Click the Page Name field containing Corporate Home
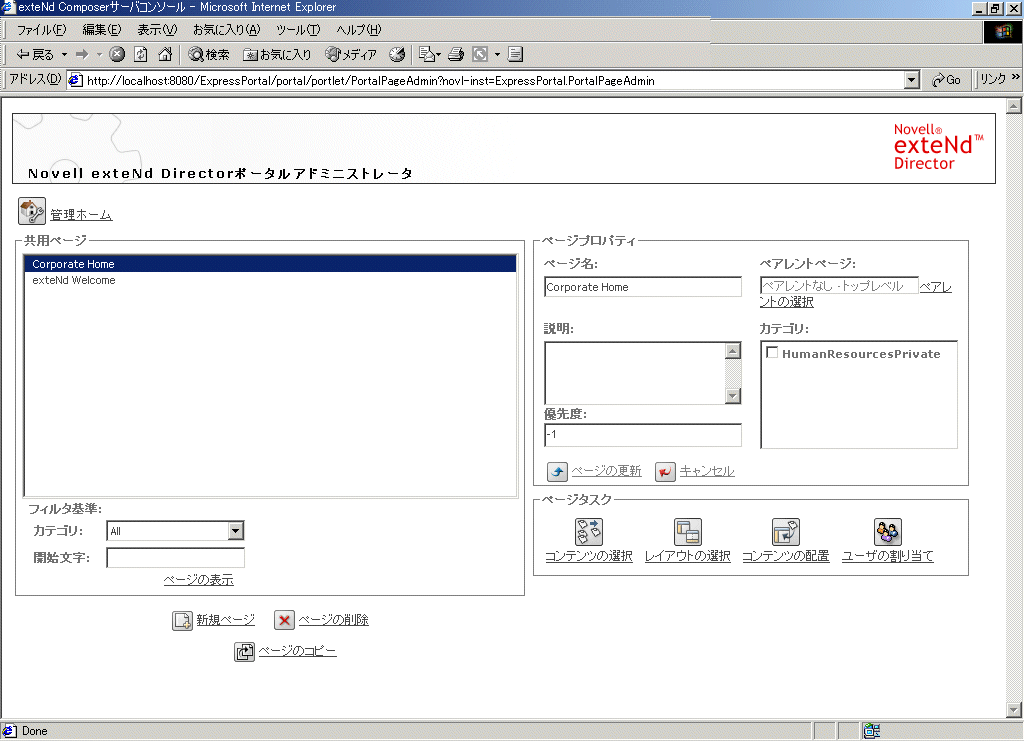 [643, 287]
